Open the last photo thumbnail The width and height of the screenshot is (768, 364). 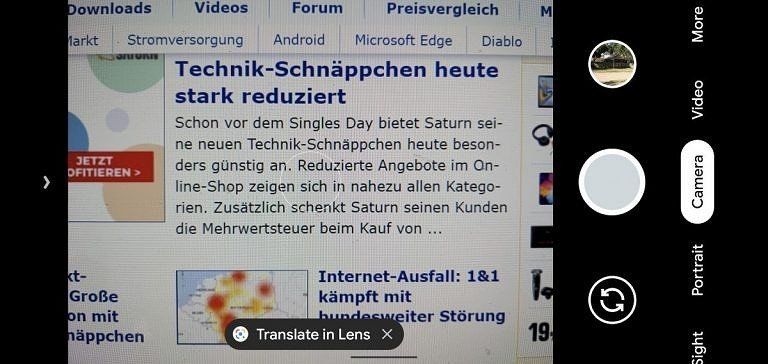612,64
